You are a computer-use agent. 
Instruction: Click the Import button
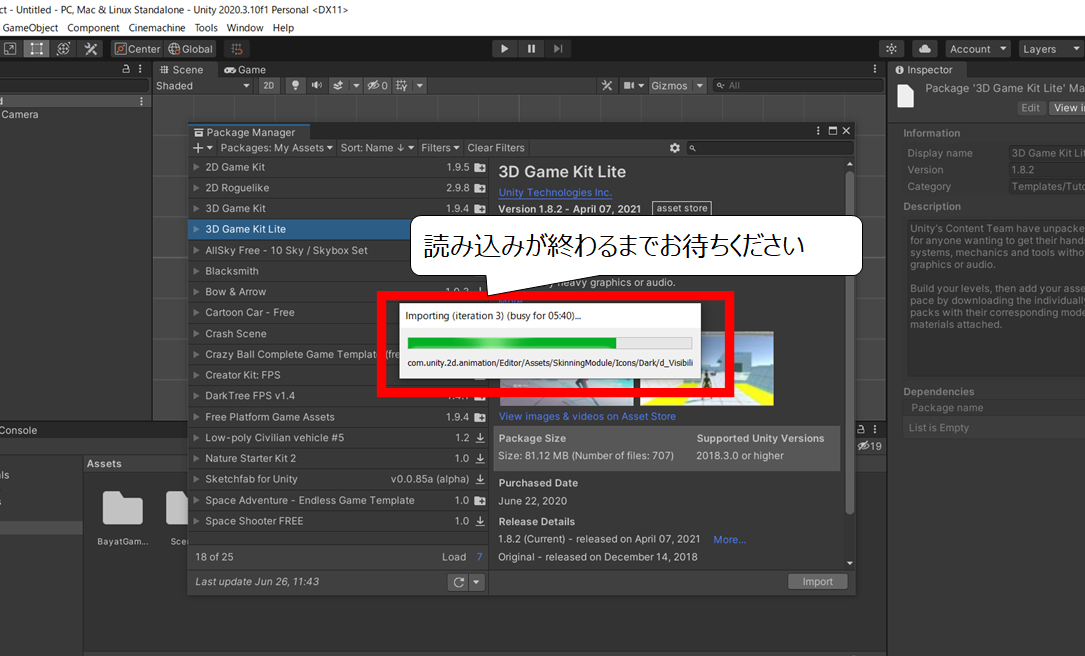(x=817, y=582)
